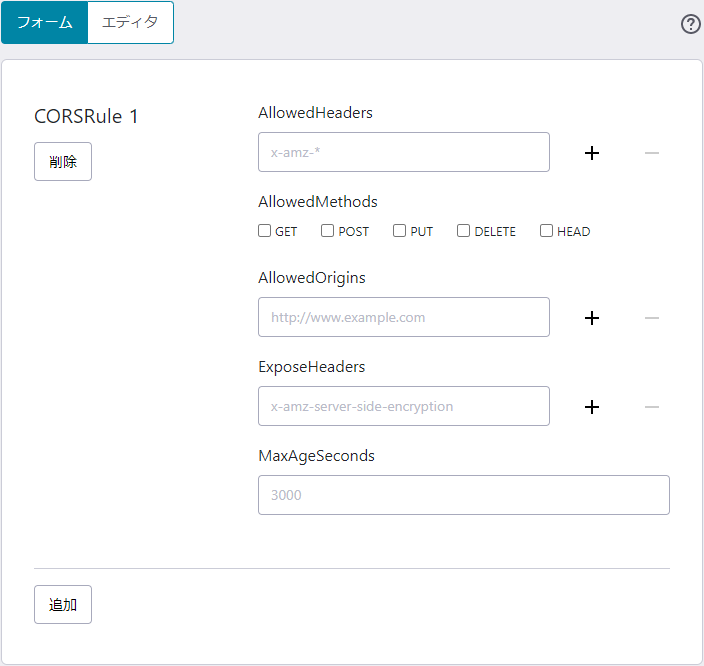
Task: Remove AllowedHeaders entry with minus icon
Action: 652,153
